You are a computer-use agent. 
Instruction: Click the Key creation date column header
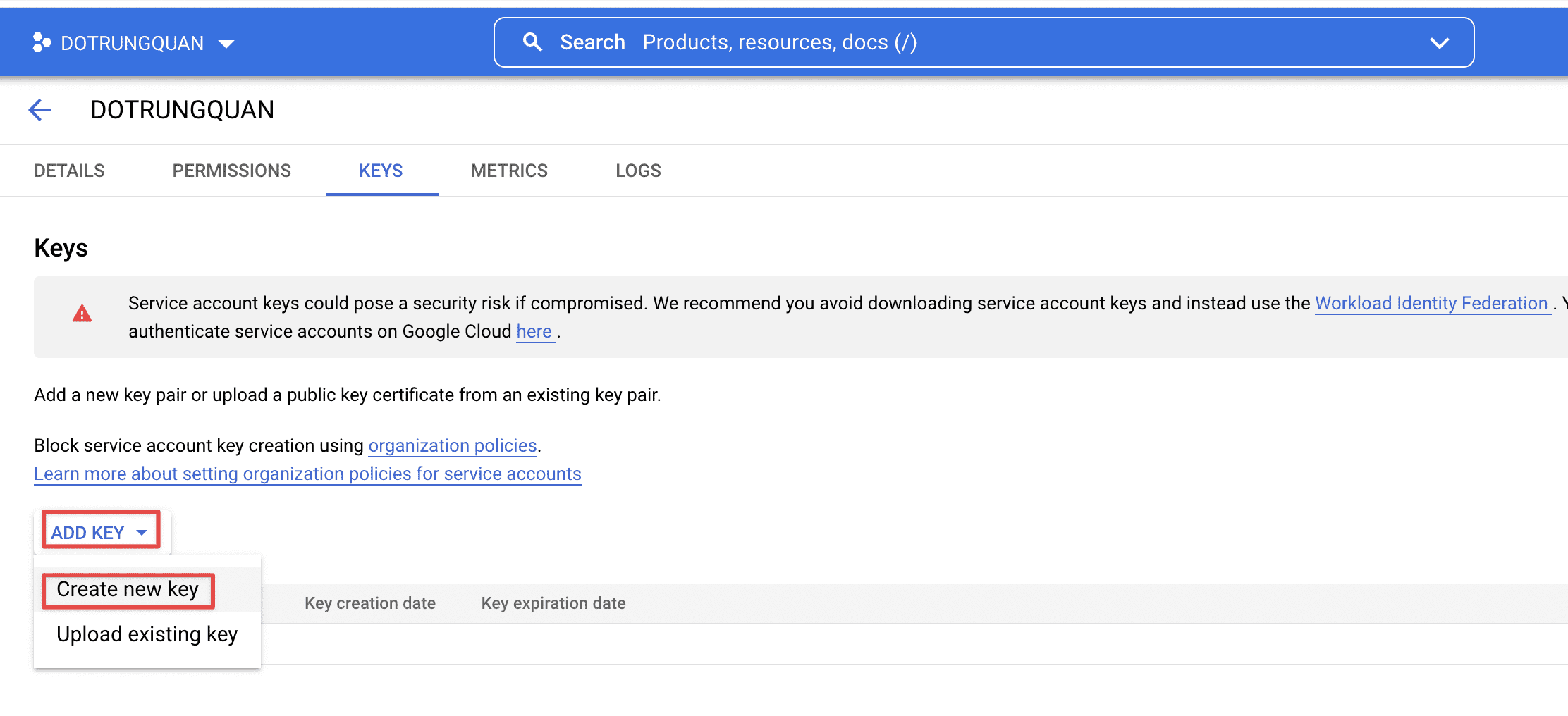pyautogui.click(x=370, y=603)
